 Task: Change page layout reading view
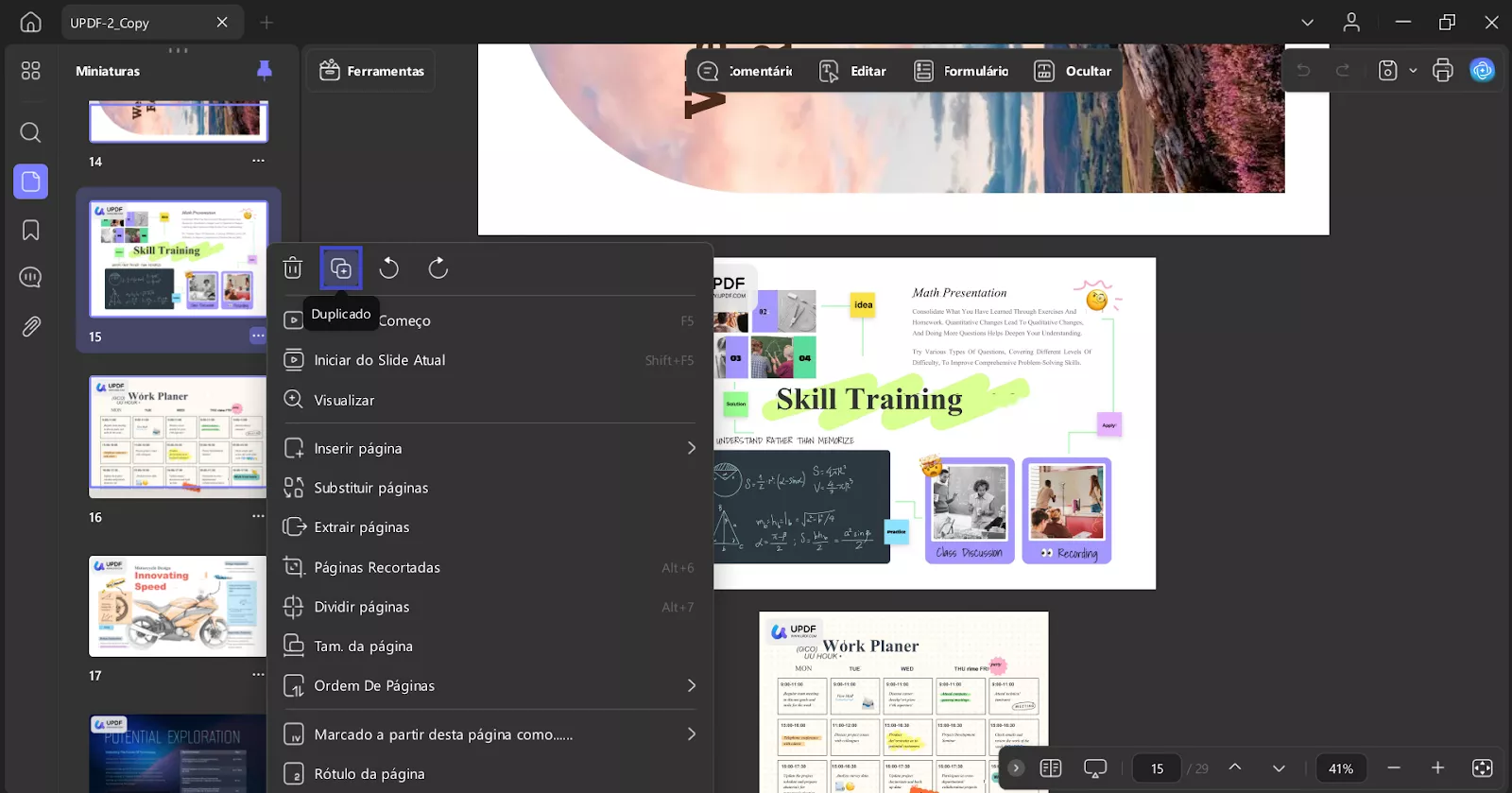tap(1051, 768)
